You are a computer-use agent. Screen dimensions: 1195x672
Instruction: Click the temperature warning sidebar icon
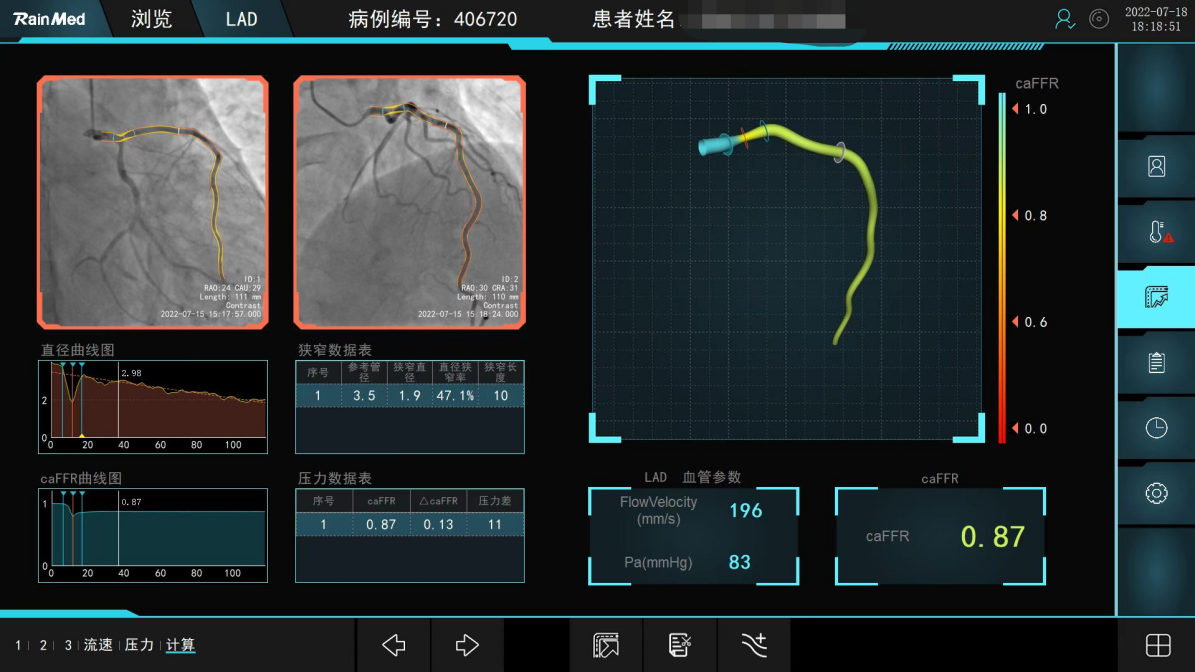click(1156, 232)
